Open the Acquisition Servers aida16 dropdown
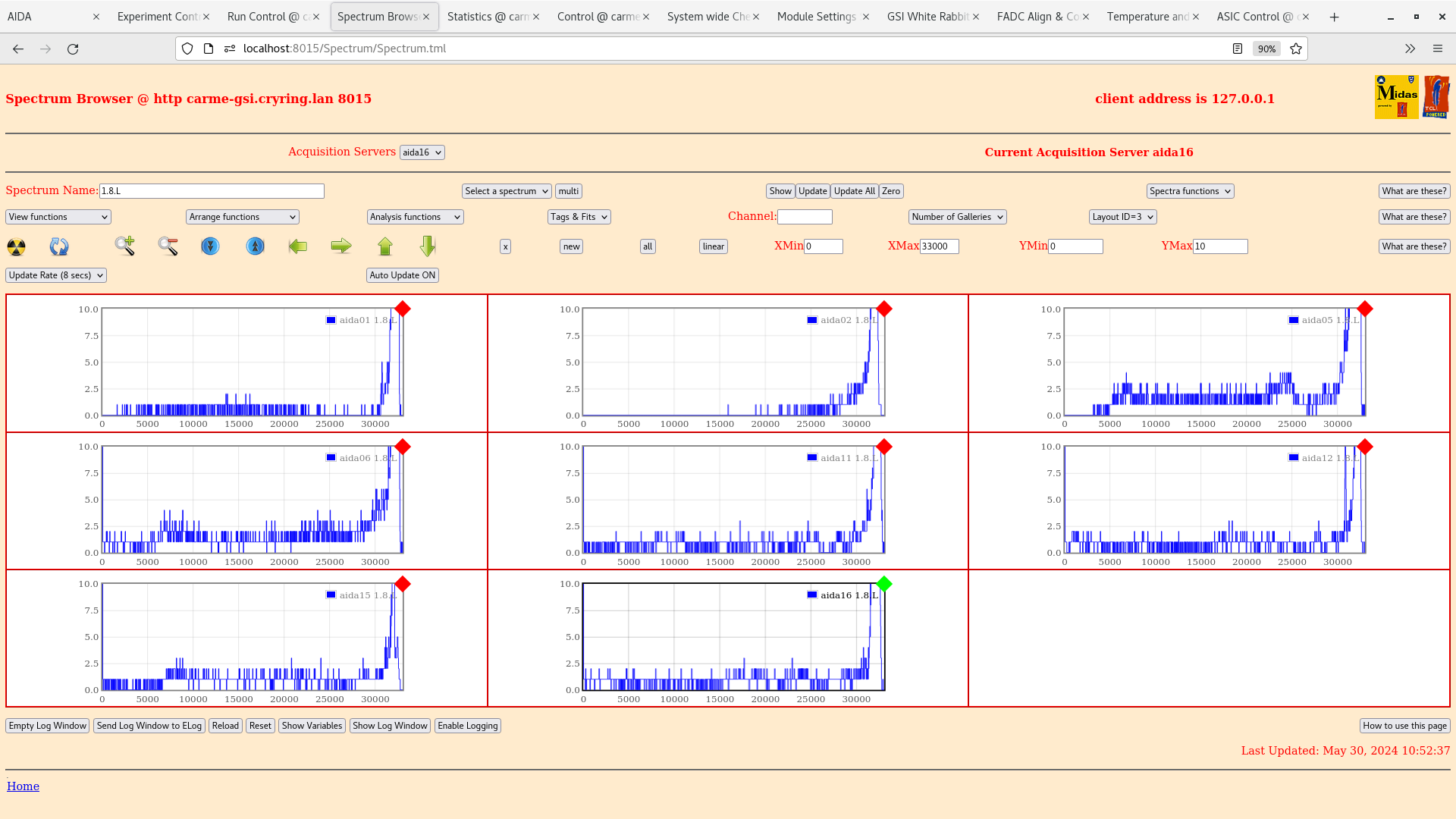This screenshot has width=1456, height=819. 422,152
